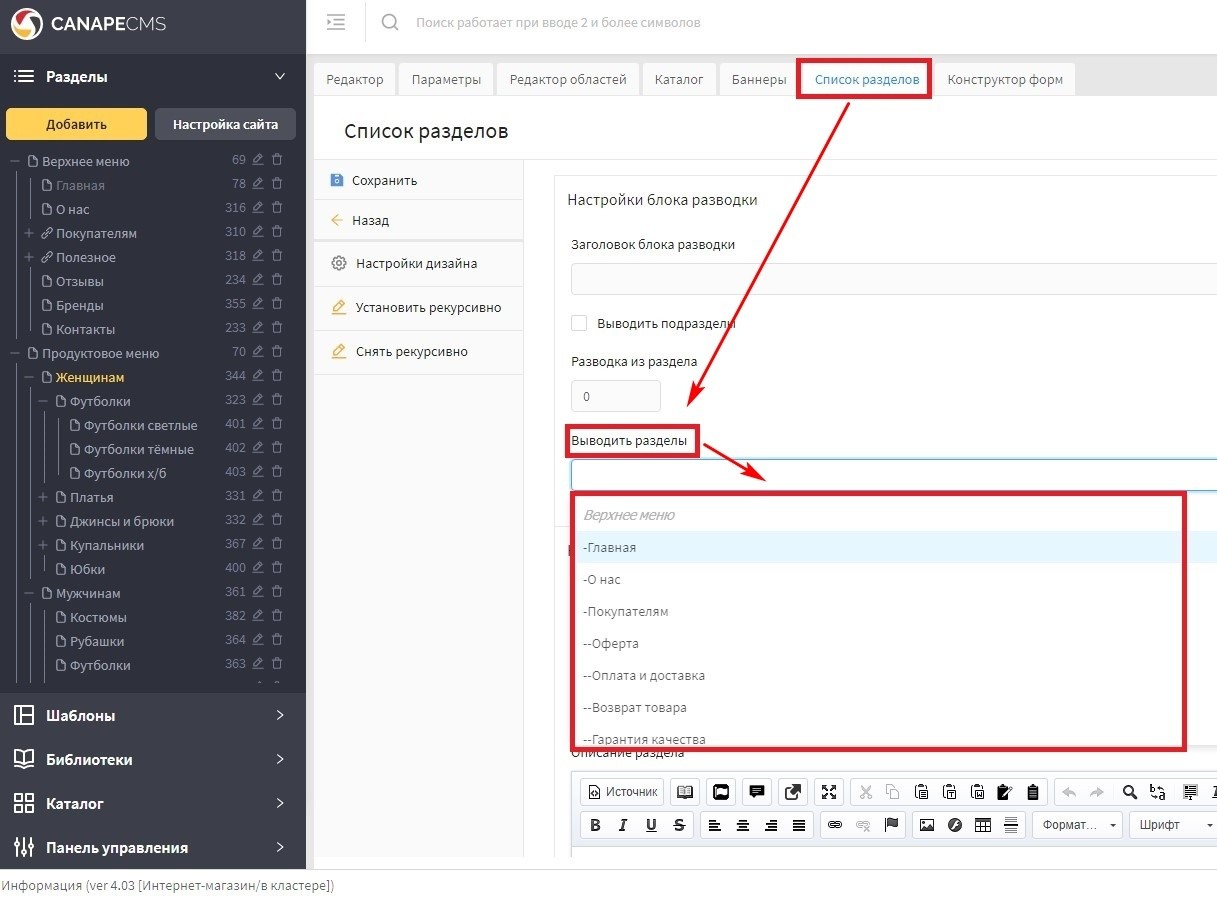The image size is (1217, 898).
Task: Click the insert link icon in editor
Action: click(x=835, y=825)
